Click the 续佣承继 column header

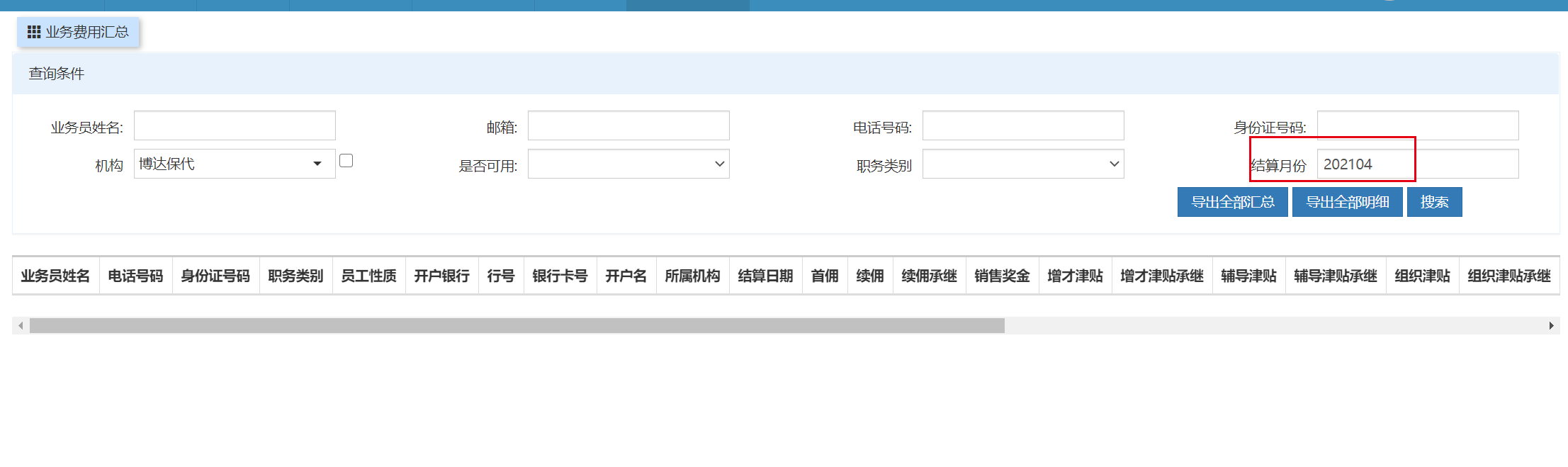click(x=930, y=276)
